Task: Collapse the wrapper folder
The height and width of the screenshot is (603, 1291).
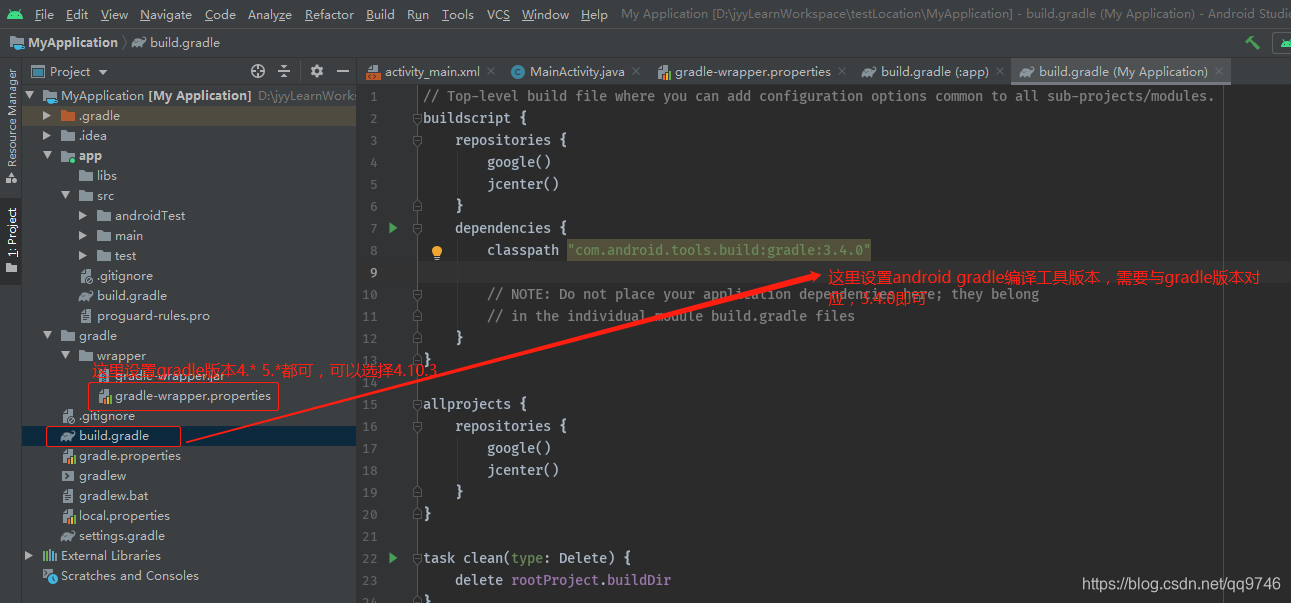Action: [x=65, y=356]
